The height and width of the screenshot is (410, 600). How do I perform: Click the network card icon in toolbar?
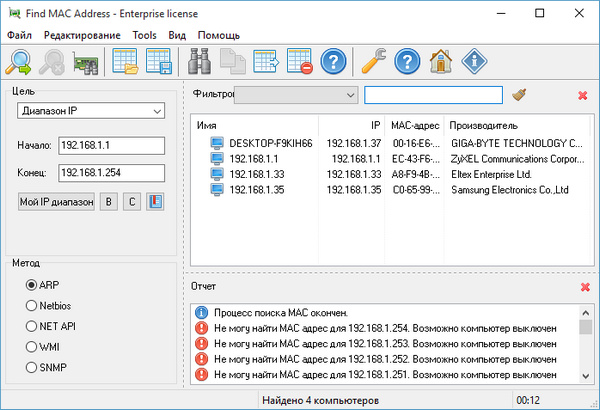(x=85, y=62)
